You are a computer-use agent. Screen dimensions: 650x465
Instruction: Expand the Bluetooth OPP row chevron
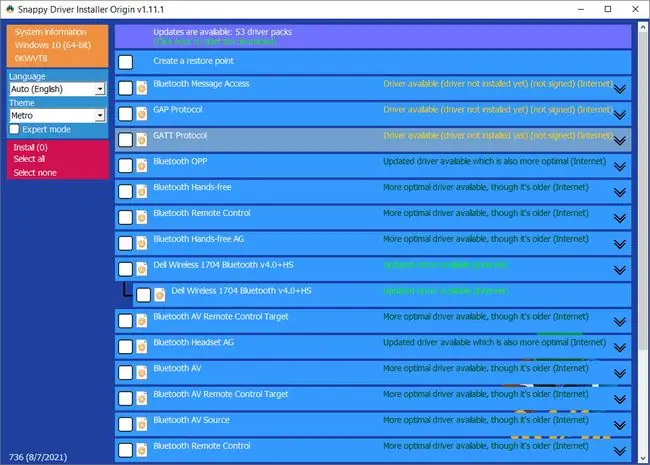coord(620,167)
